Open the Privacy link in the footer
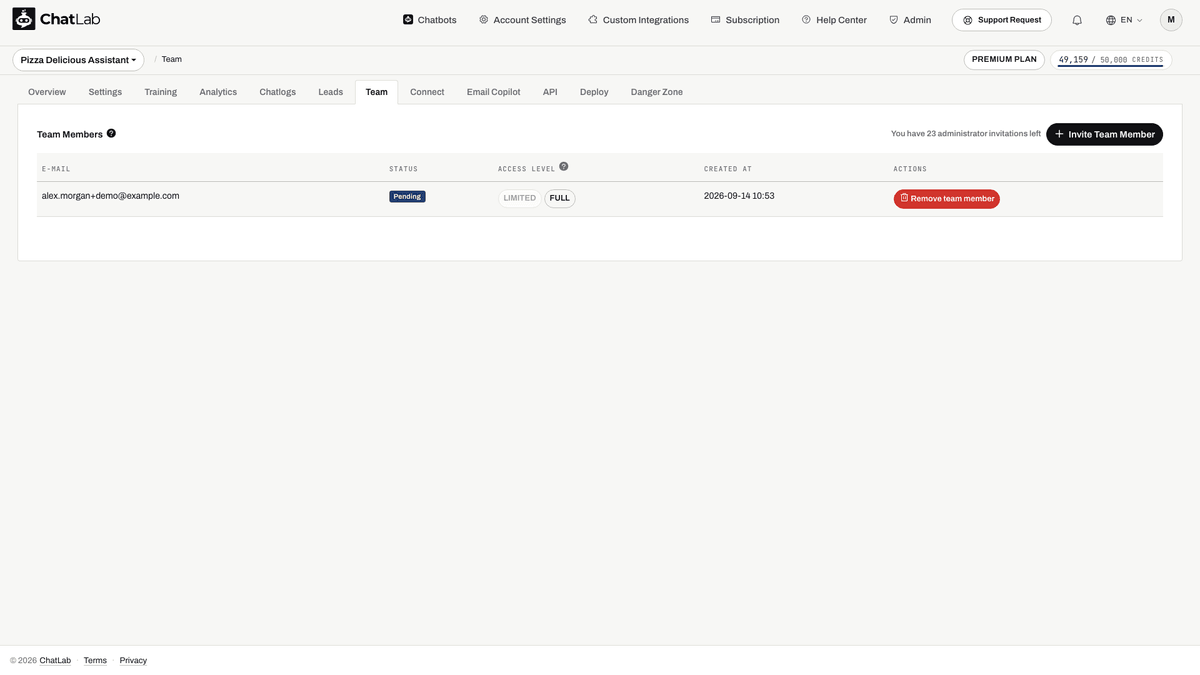The width and height of the screenshot is (1200, 675). coord(133,661)
